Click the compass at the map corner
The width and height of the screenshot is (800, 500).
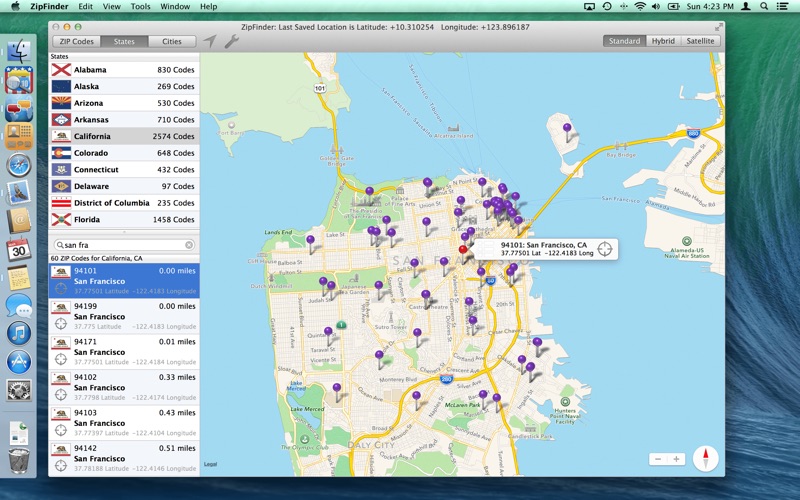[706, 458]
